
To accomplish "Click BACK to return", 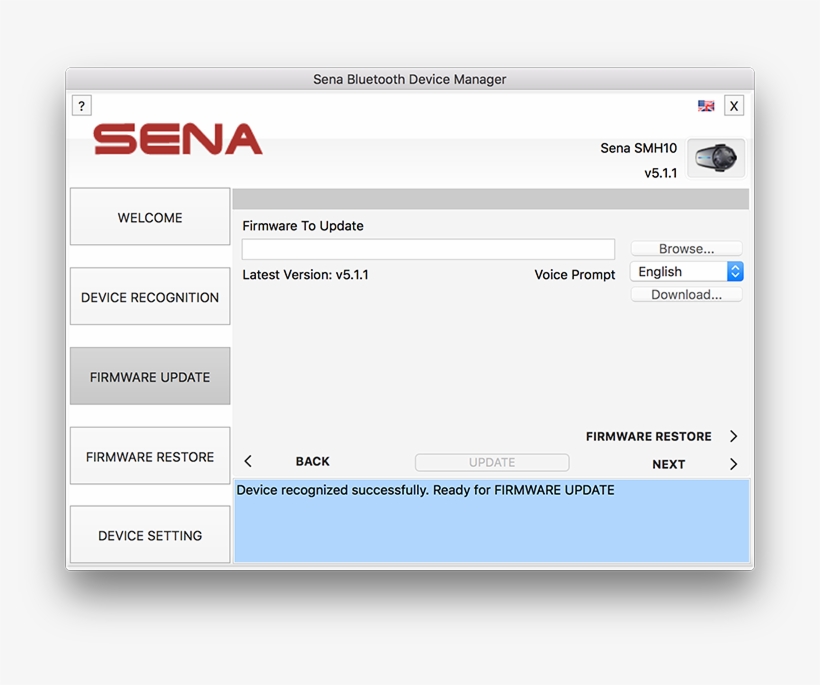I will point(312,462).
